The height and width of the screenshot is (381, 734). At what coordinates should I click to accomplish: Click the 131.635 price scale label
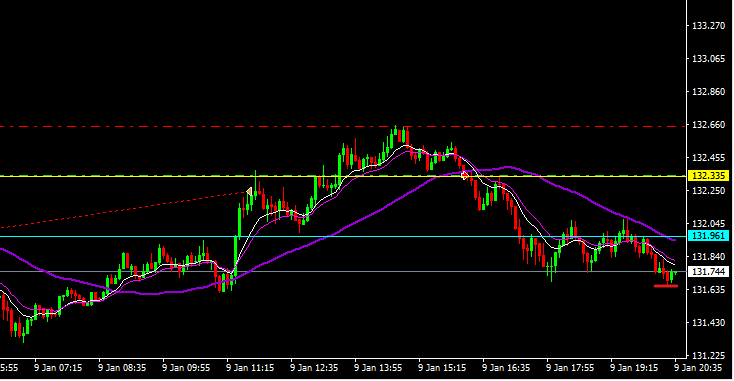pyautogui.click(x=709, y=290)
